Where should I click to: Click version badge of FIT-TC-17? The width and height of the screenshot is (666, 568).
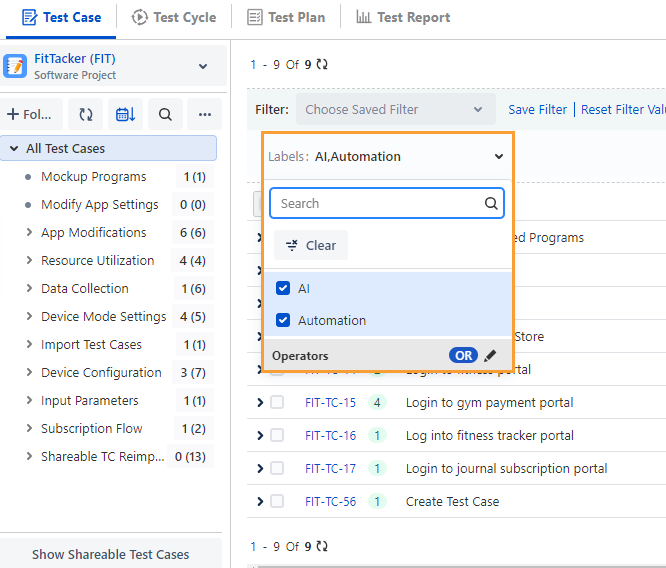pos(377,469)
